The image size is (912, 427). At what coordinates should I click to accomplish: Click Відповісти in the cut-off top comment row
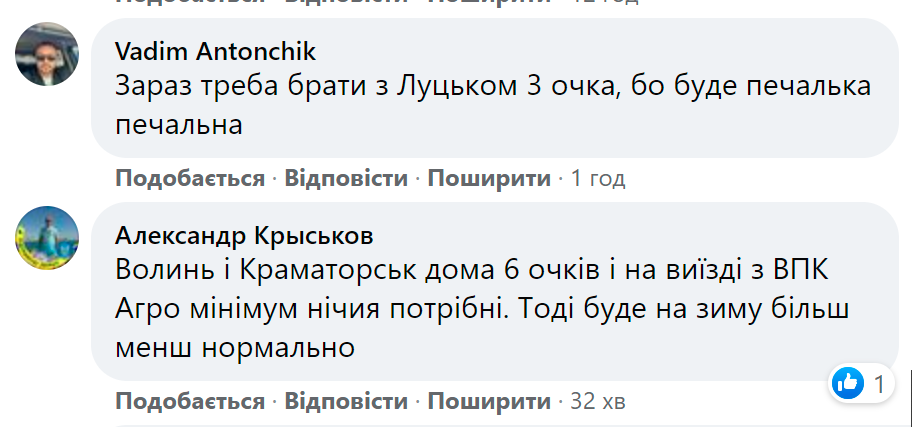coord(346,2)
